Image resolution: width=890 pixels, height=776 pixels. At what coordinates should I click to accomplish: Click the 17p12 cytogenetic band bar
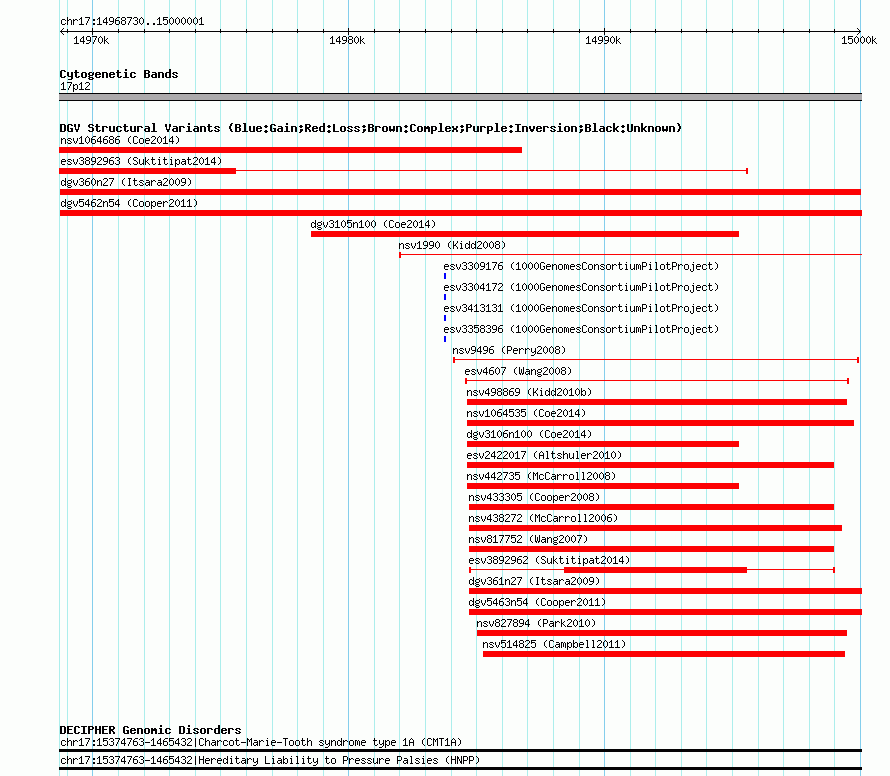tap(460, 97)
